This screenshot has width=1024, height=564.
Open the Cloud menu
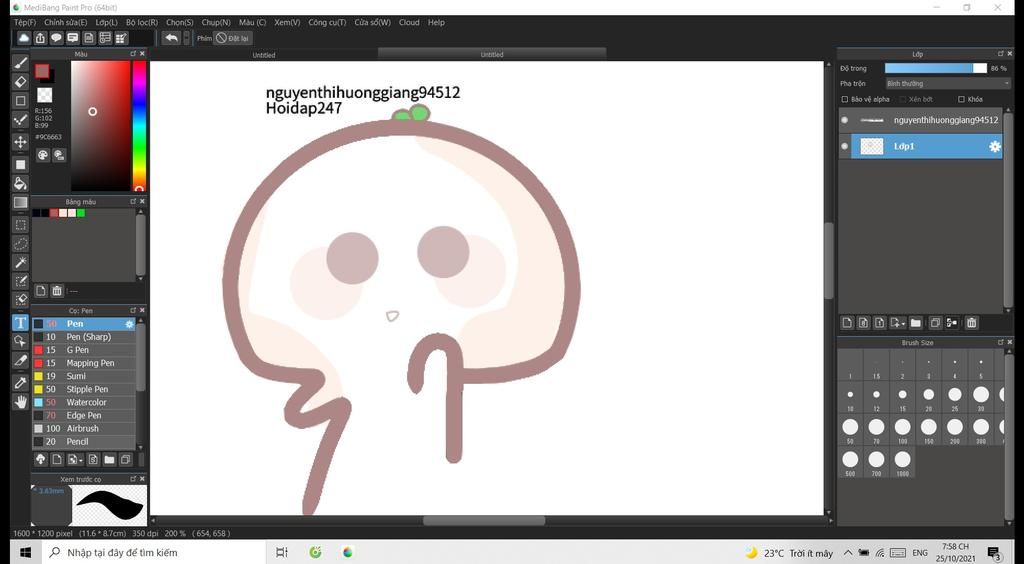409,22
